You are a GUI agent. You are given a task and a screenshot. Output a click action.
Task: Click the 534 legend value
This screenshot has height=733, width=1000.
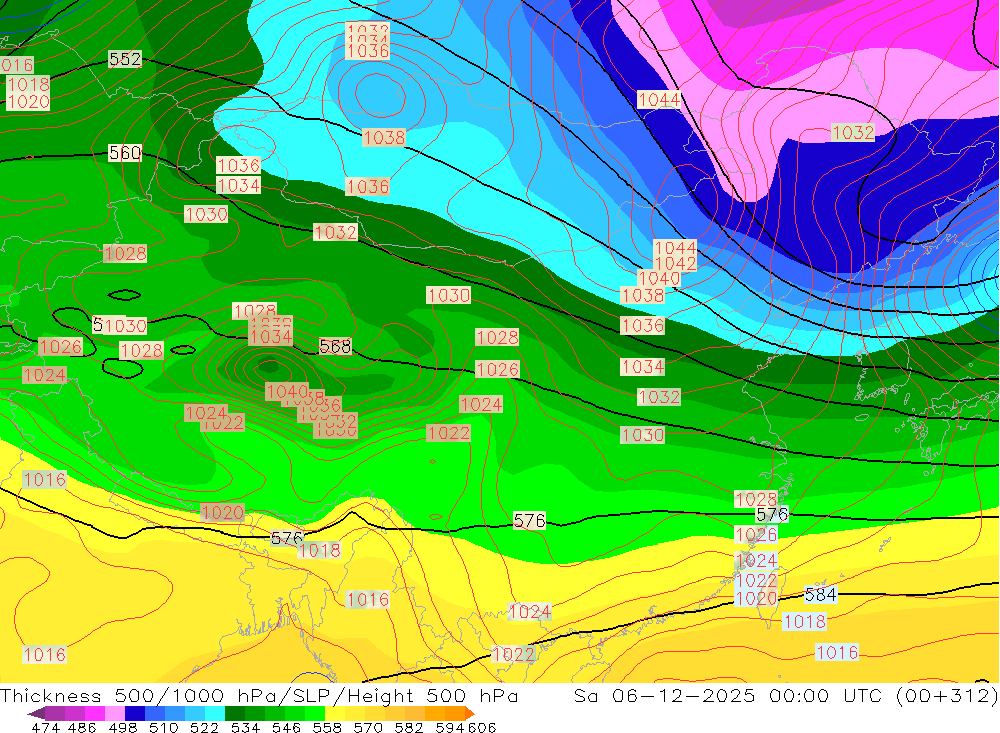click(245, 727)
